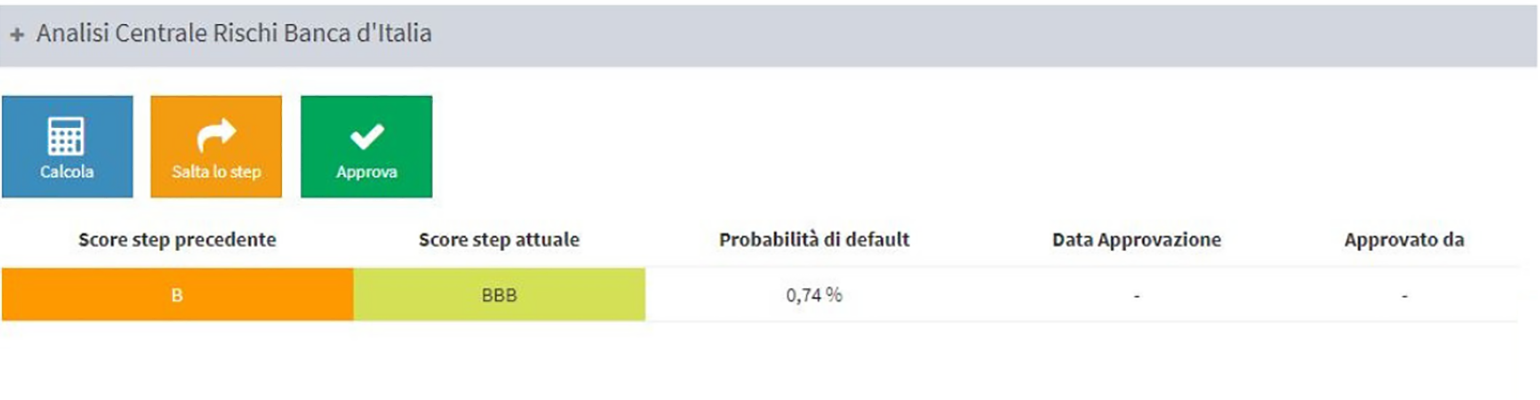Click the dash under Approvato da
The image size is (1540, 400).
click(x=1405, y=296)
